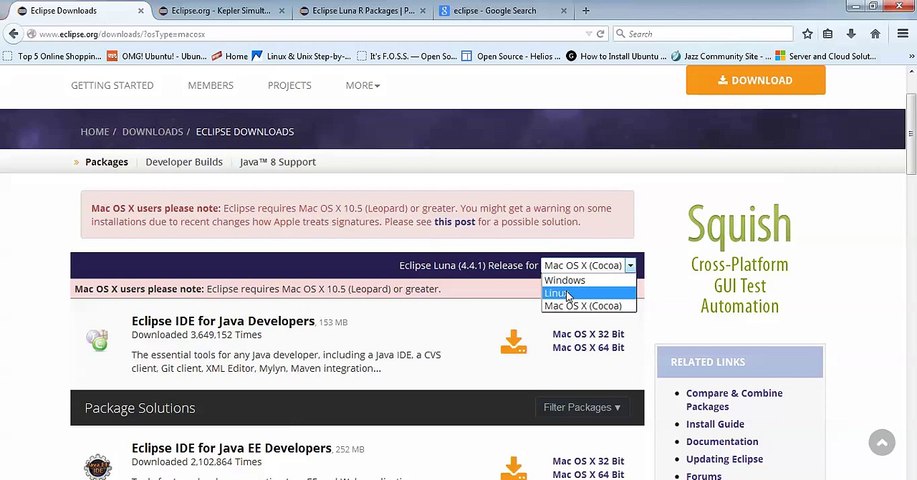Open the MEMBERS navigation link
The height and width of the screenshot is (480, 917).
(x=211, y=85)
